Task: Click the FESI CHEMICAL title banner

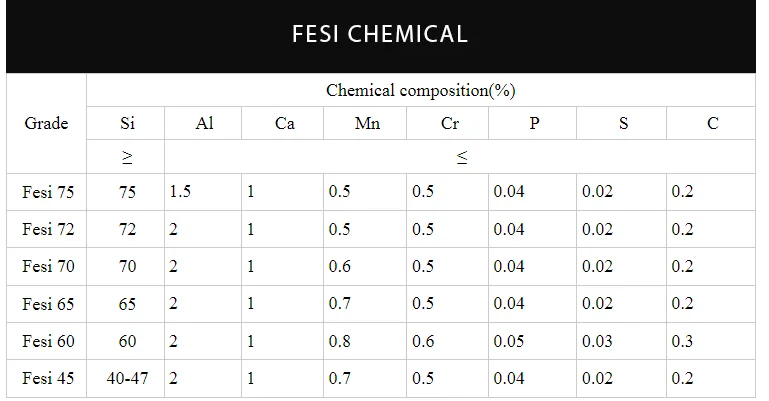Action: (379, 34)
